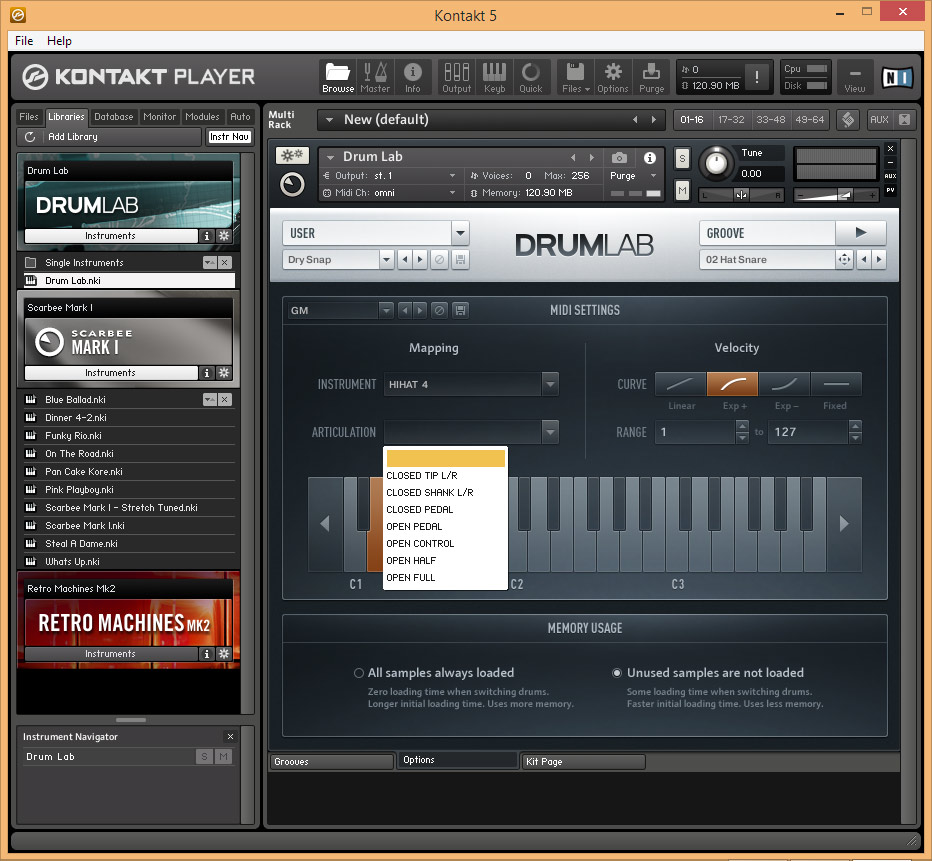Show the on-screen Keyb keyboard
The width and height of the screenshot is (932, 861).
494,77
